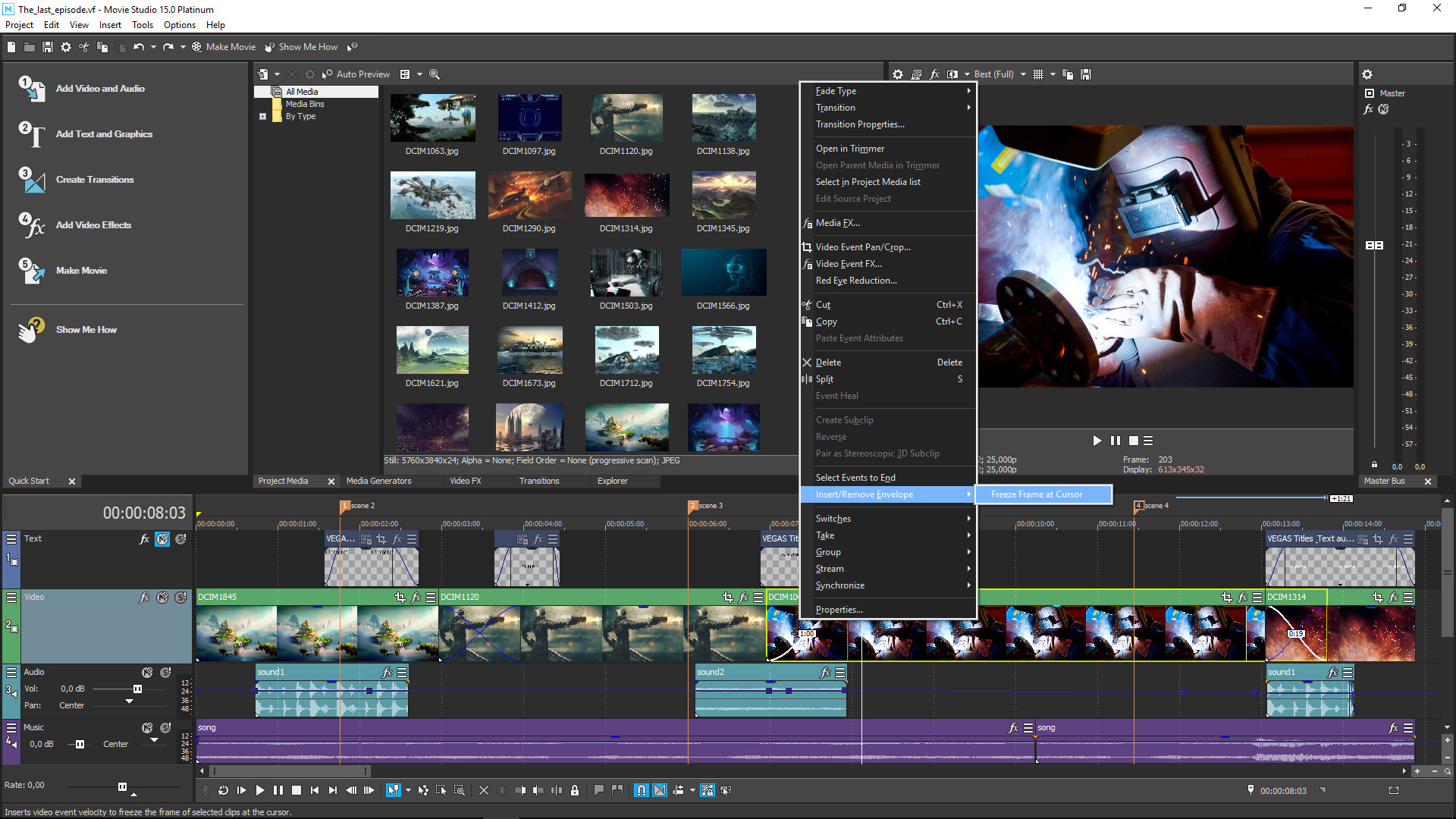
Task: Expand the By Type media bin
Action: pyautogui.click(x=263, y=116)
